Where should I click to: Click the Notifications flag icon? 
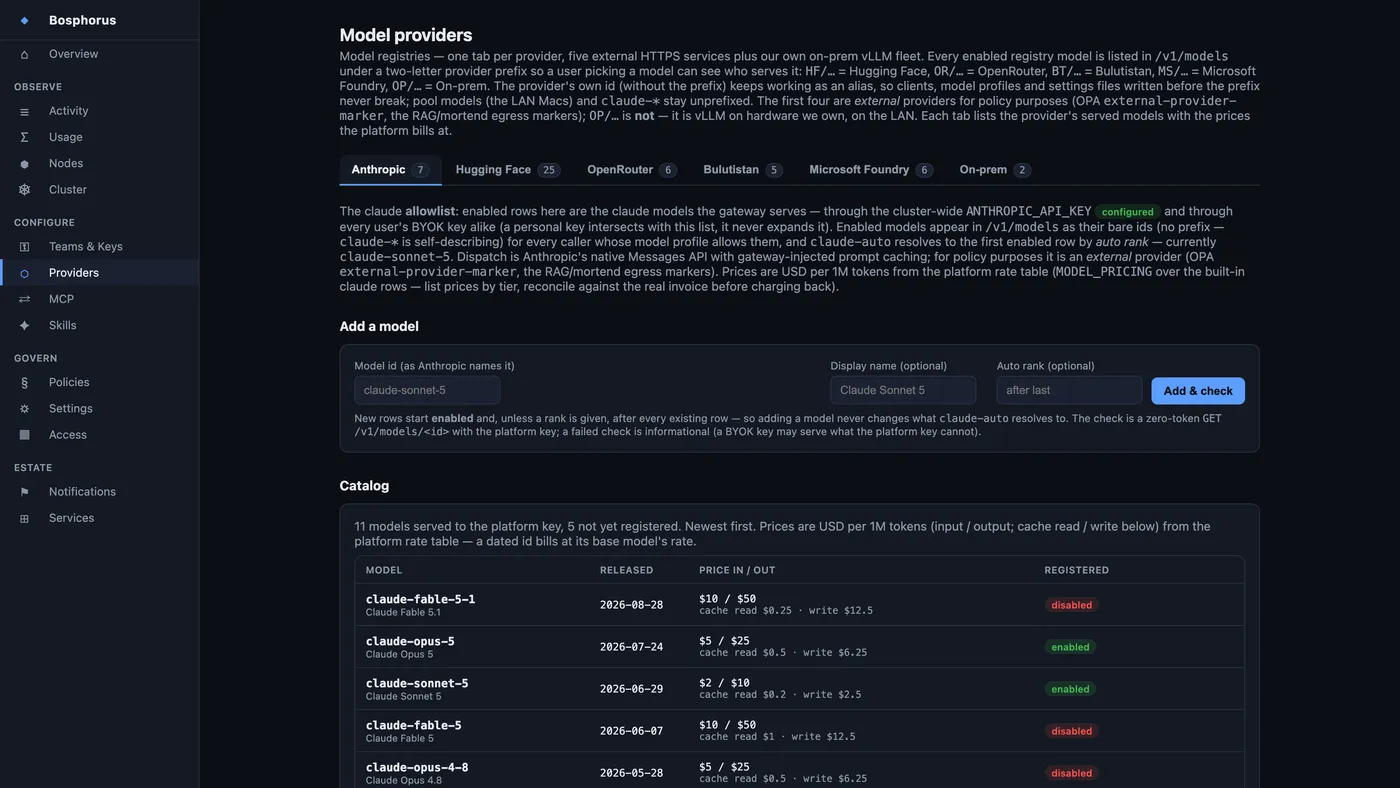[x=24, y=491]
